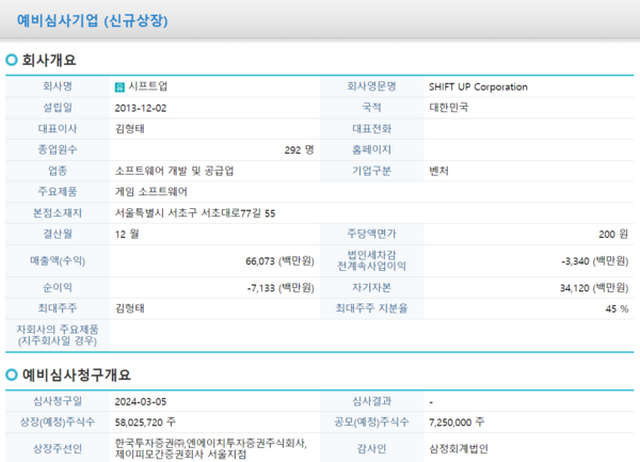Select listed shares 58,025,720 주
The width and height of the screenshot is (640, 462).
pos(145,422)
